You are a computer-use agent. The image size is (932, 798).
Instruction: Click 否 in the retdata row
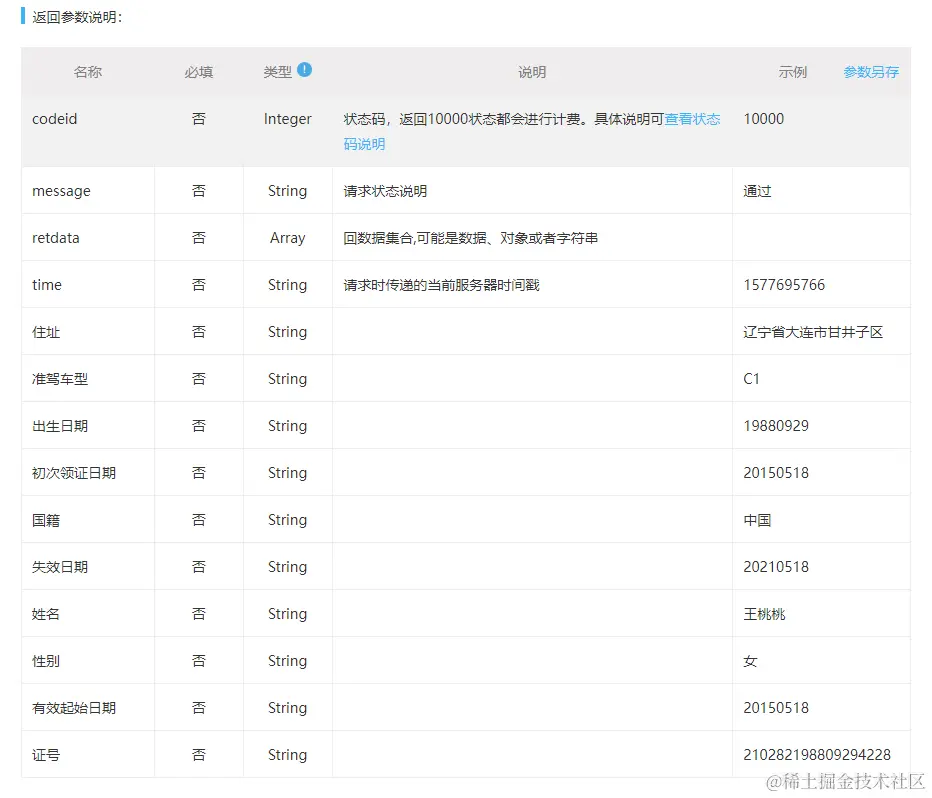[199, 238]
